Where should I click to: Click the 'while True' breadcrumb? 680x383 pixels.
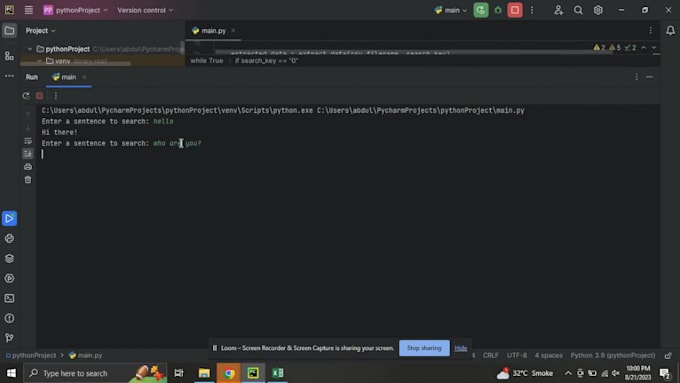206,61
